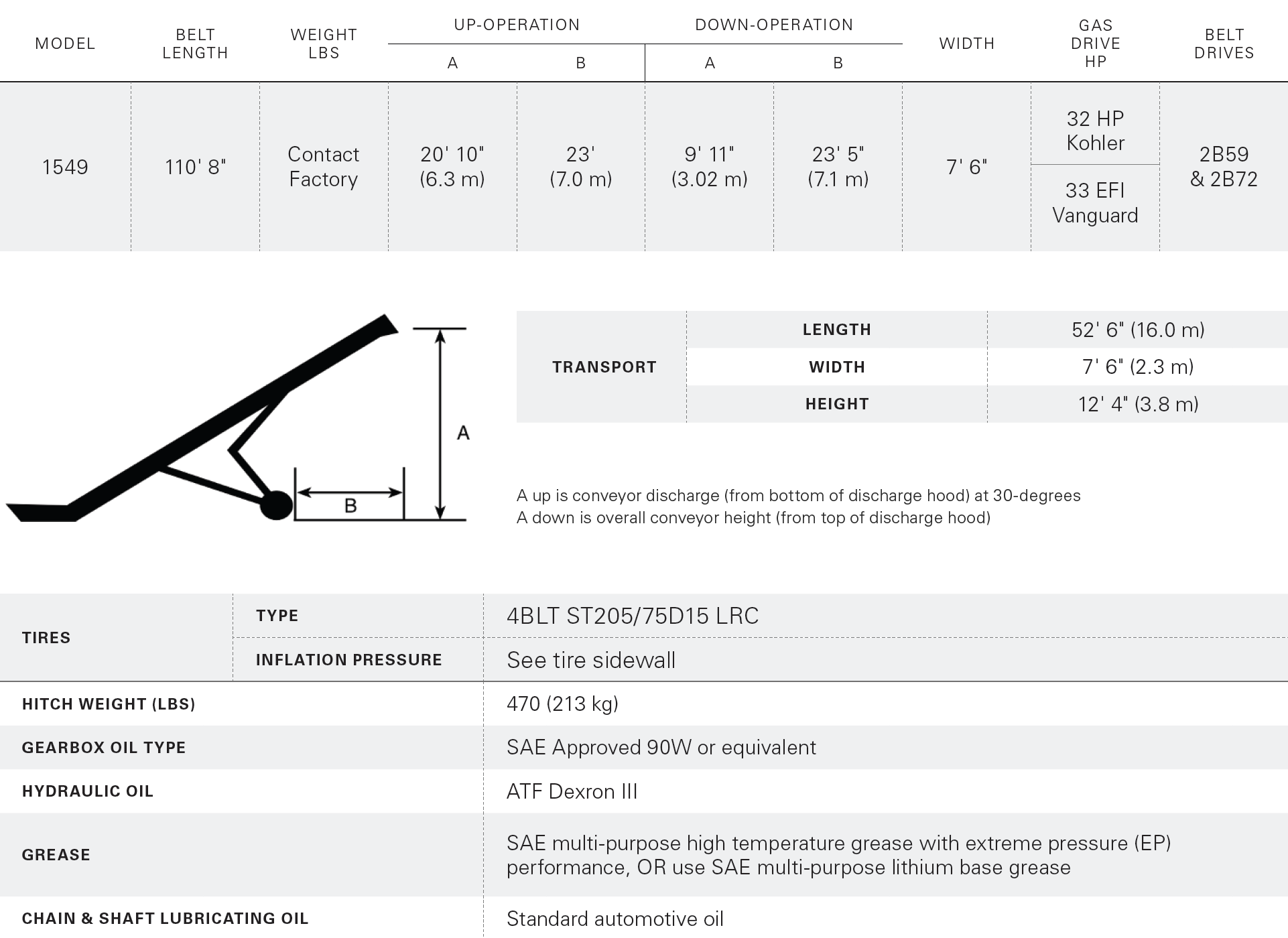1288x938 pixels.
Task: Select the 32 HP Kohler engine cell
Action: (x=1095, y=131)
